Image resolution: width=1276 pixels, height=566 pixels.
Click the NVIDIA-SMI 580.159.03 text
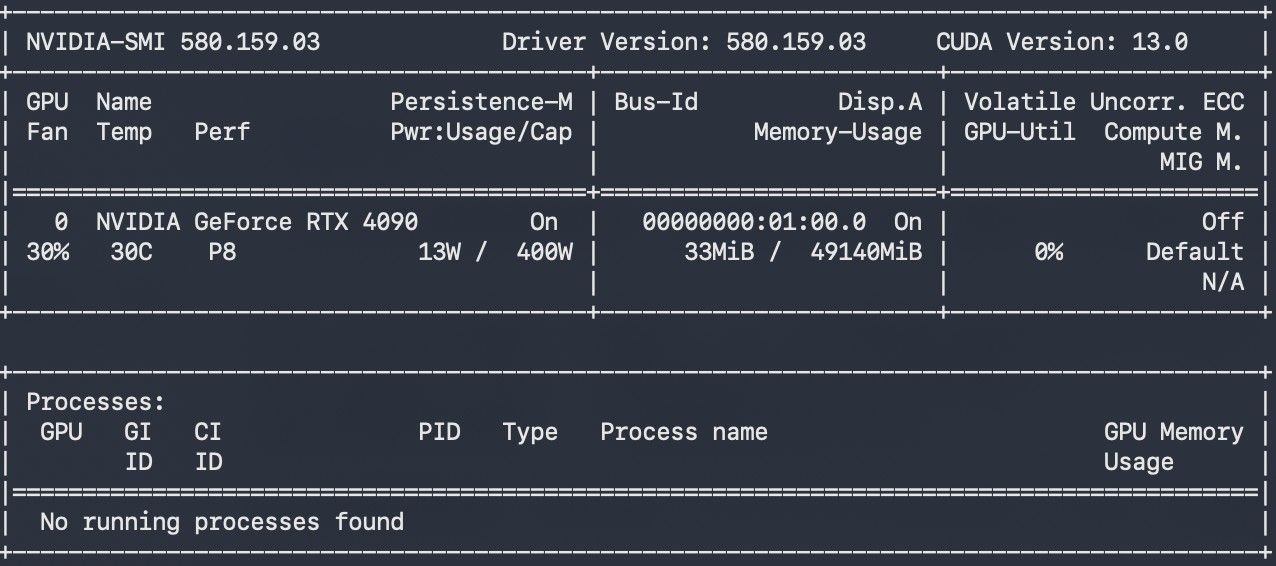point(173,42)
